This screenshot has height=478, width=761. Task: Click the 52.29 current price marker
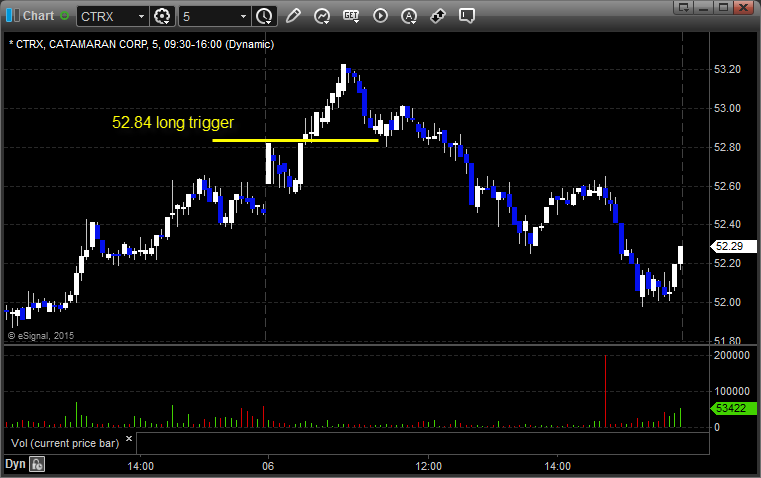pyautogui.click(x=733, y=247)
